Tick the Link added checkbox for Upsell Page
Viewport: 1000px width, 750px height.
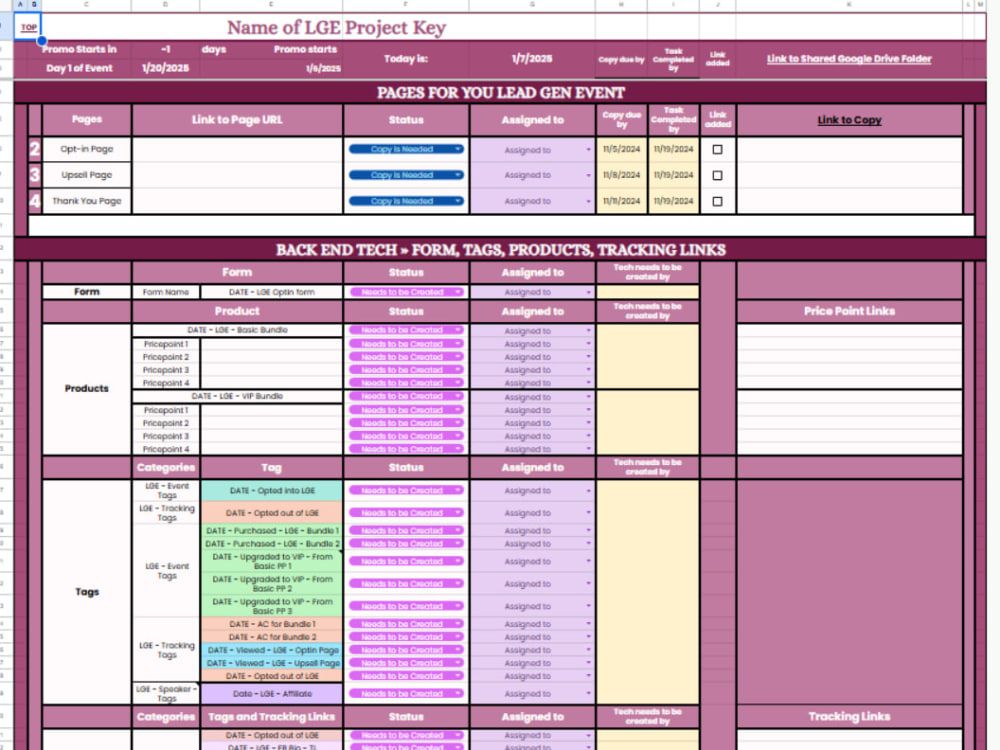(717, 175)
